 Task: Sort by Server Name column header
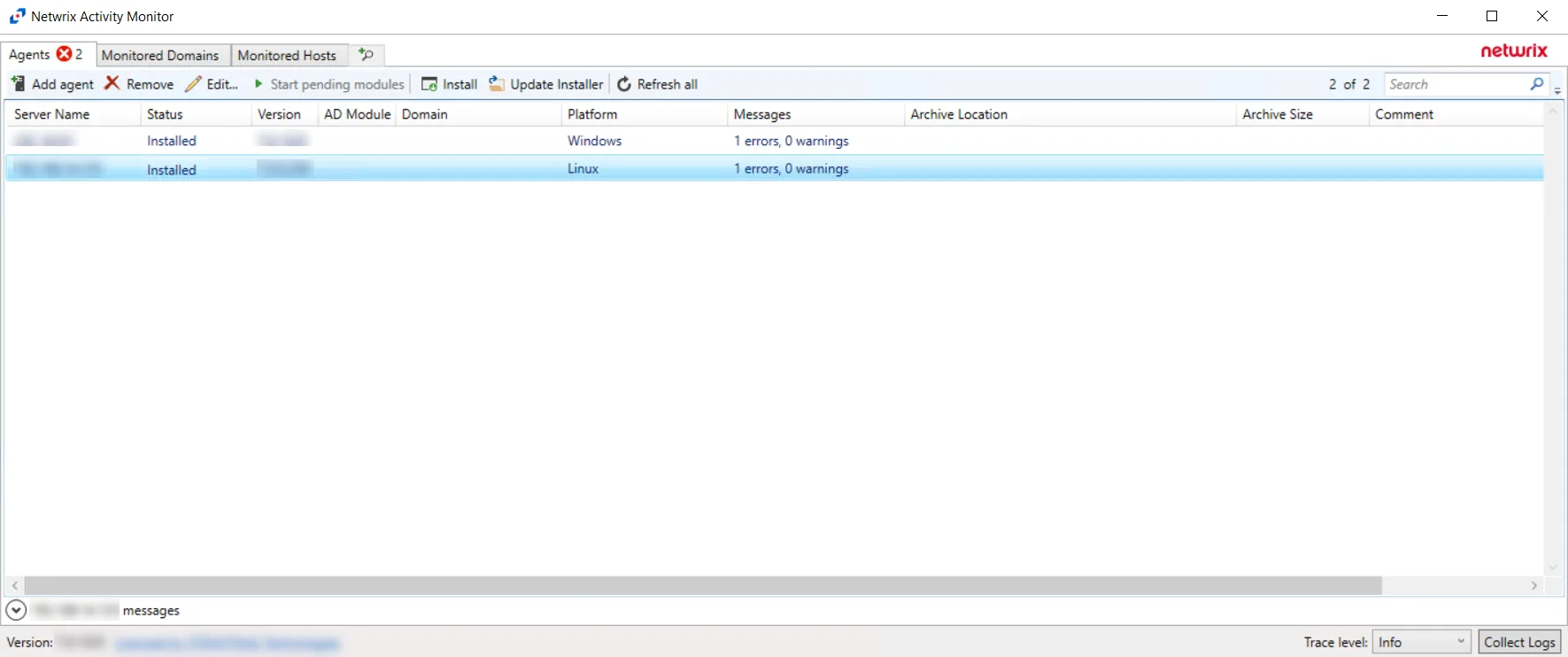pyautogui.click(x=73, y=114)
